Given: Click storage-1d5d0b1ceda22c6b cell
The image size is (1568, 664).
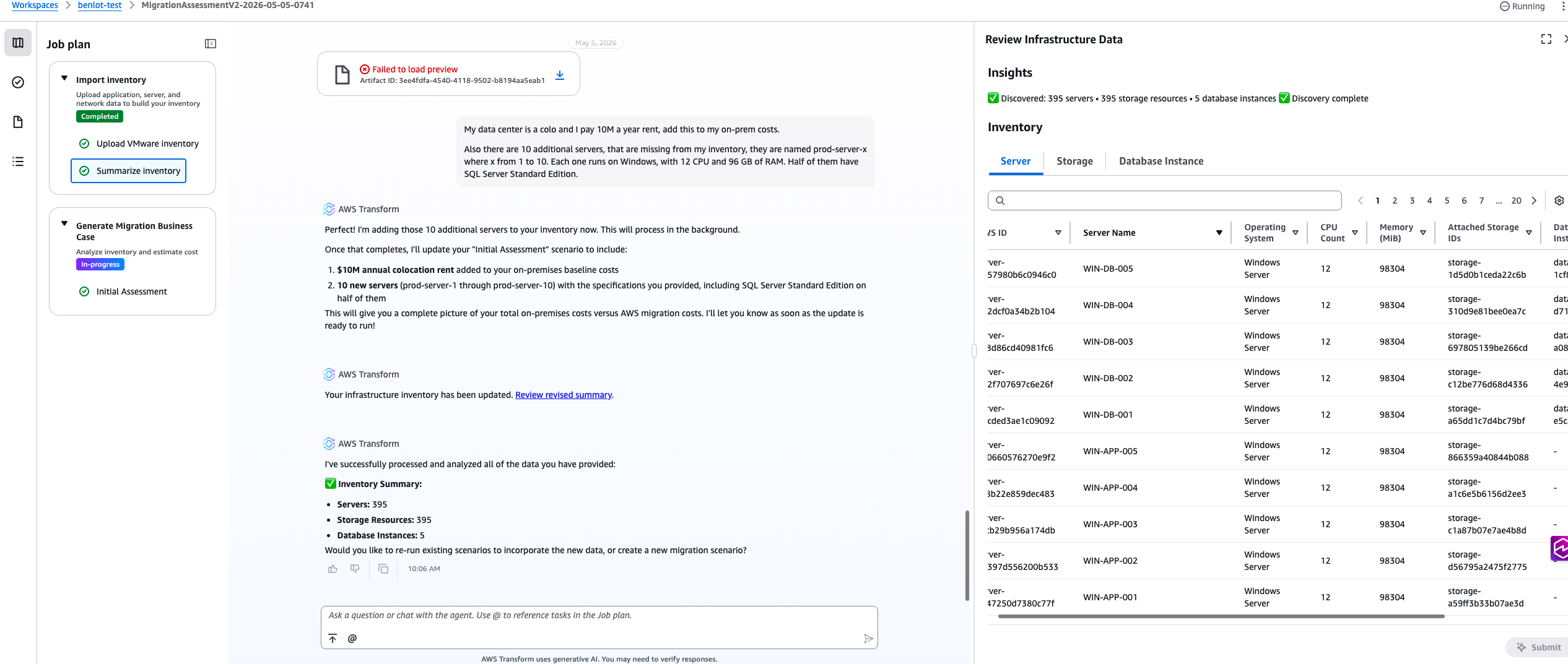Looking at the screenshot, I should 1487,269.
